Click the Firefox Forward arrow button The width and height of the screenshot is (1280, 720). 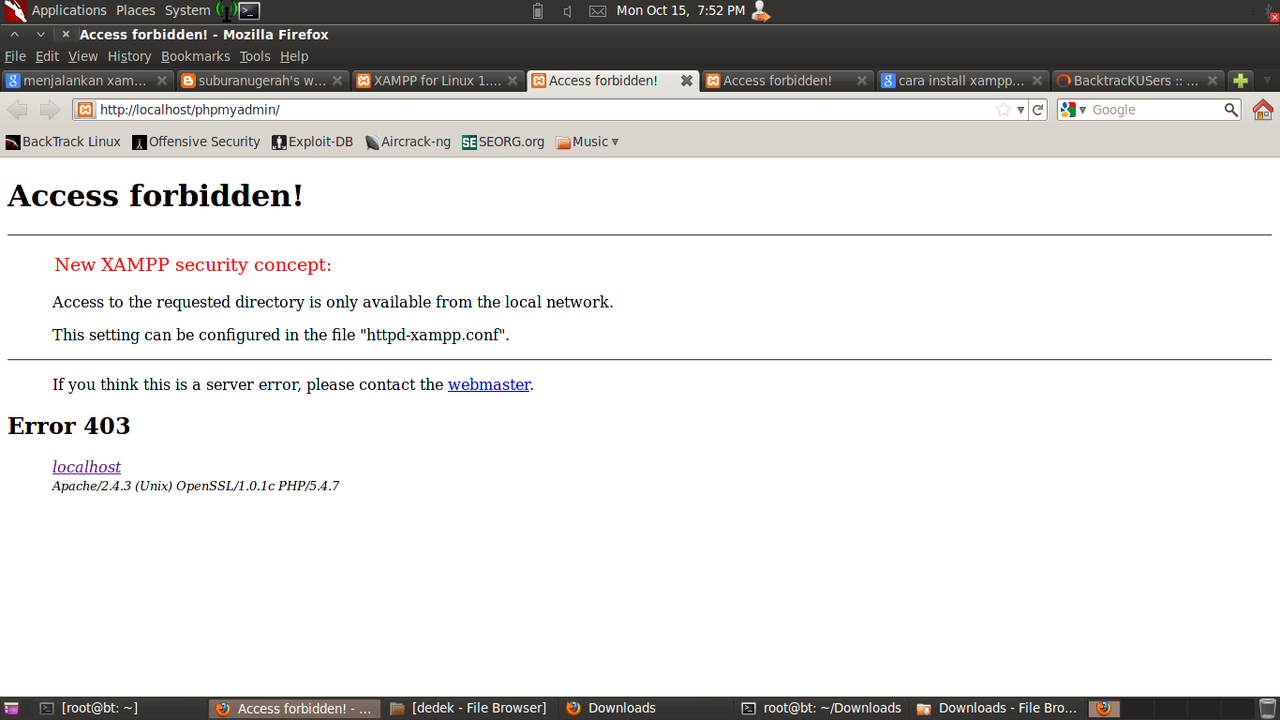click(x=50, y=110)
